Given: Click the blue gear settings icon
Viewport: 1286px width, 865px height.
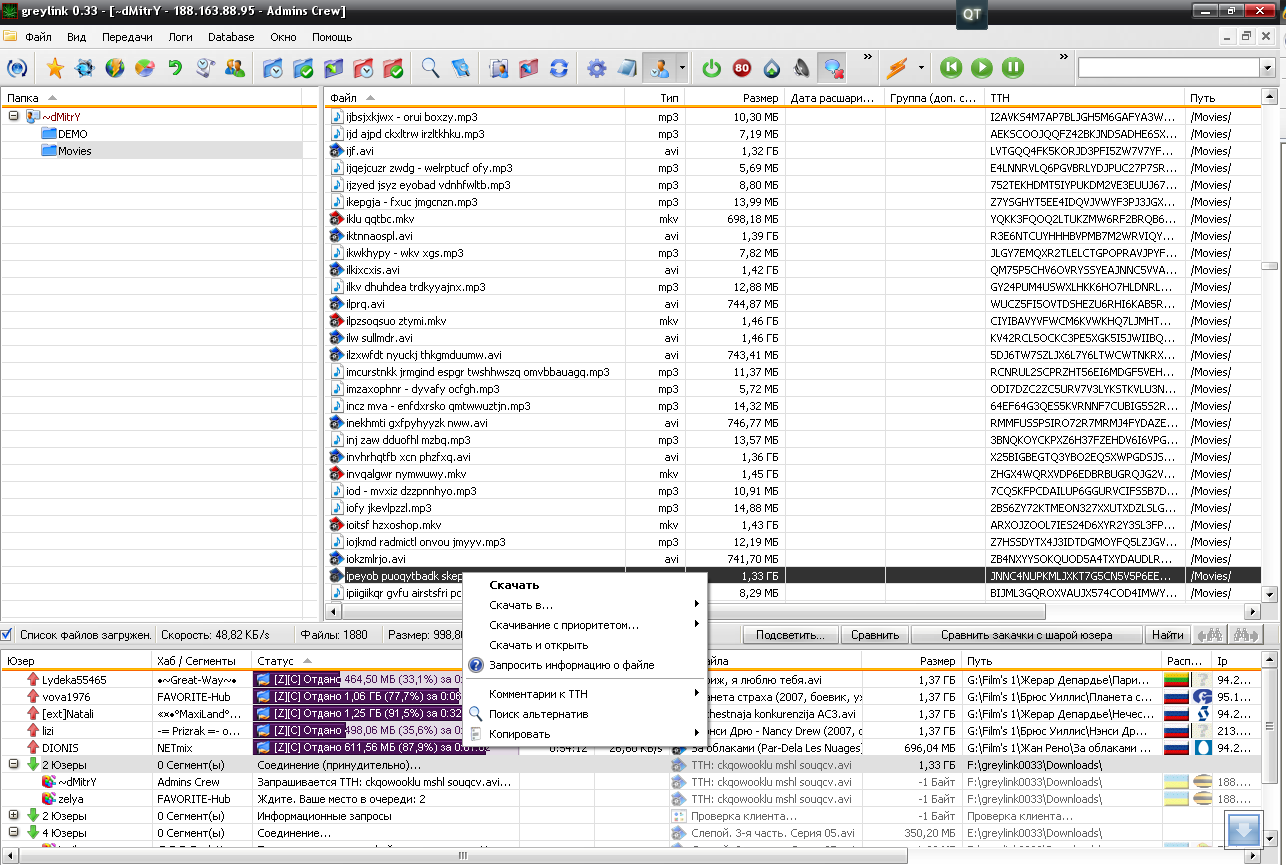Looking at the screenshot, I should pos(597,68).
